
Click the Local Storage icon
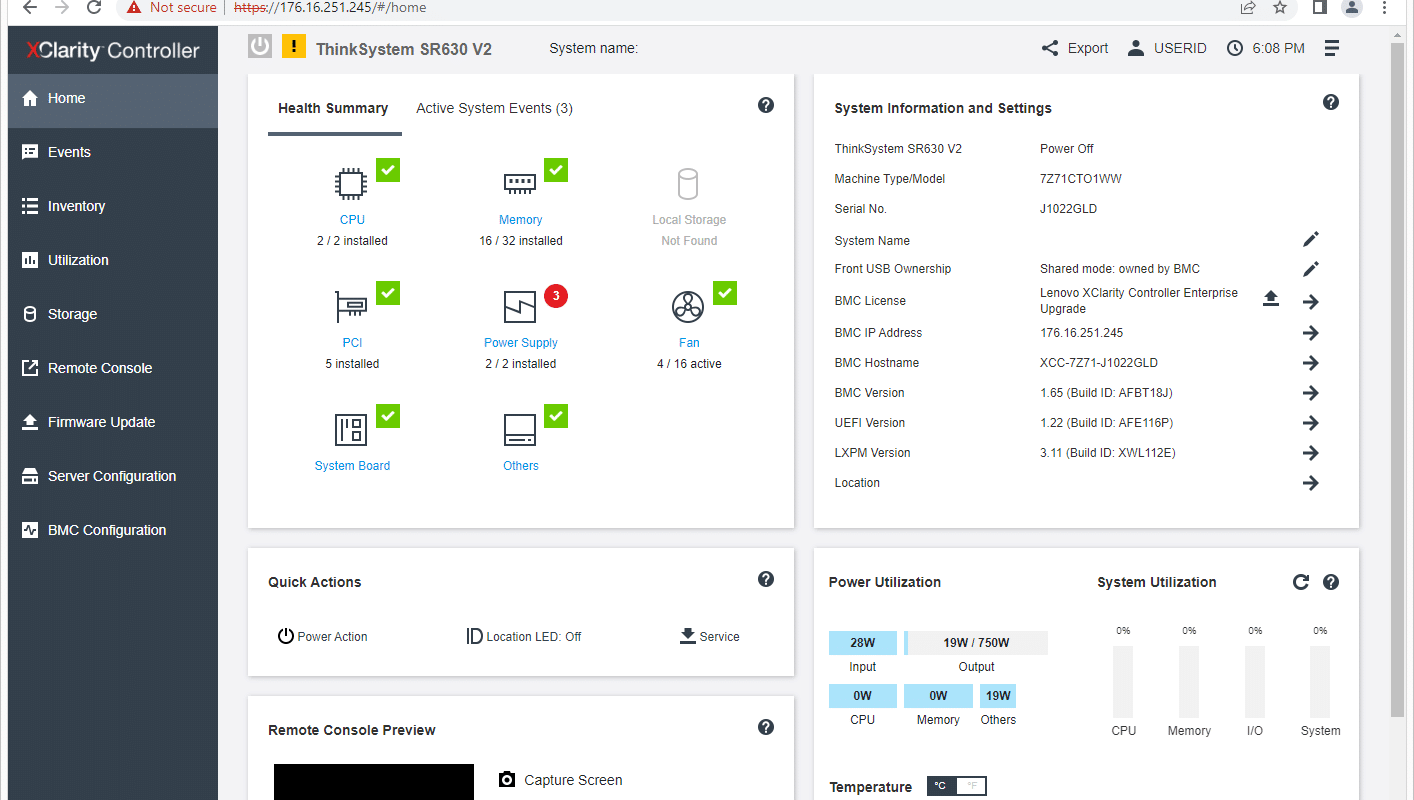pyautogui.click(x=688, y=184)
